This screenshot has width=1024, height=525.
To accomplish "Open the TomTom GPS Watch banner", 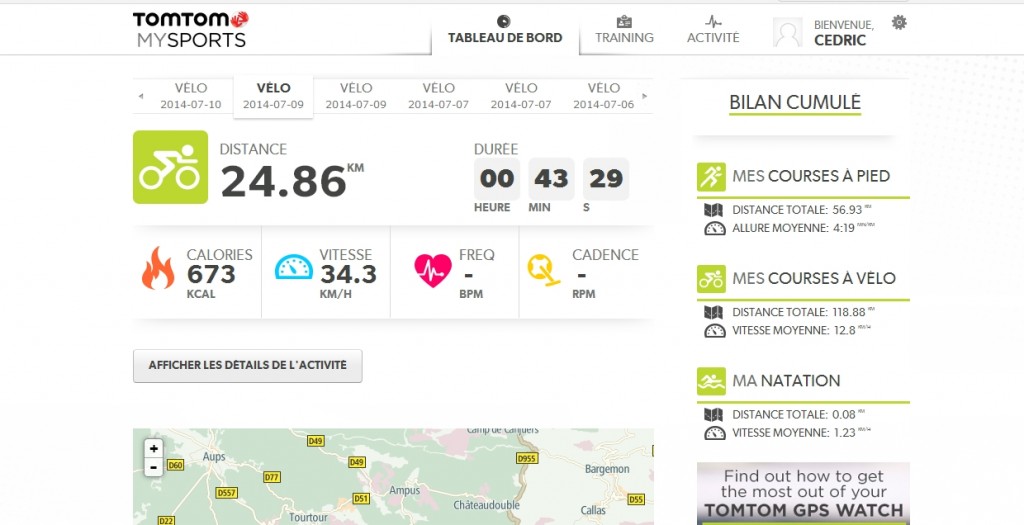I will [803, 494].
